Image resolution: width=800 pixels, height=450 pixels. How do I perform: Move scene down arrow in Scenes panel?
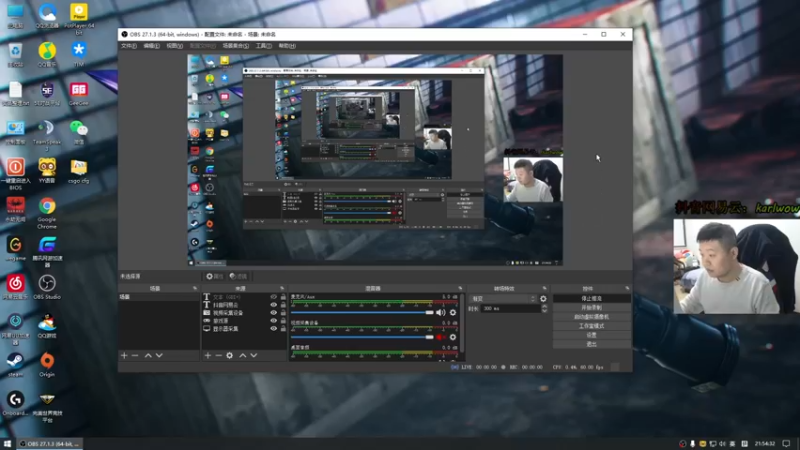[159, 355]
